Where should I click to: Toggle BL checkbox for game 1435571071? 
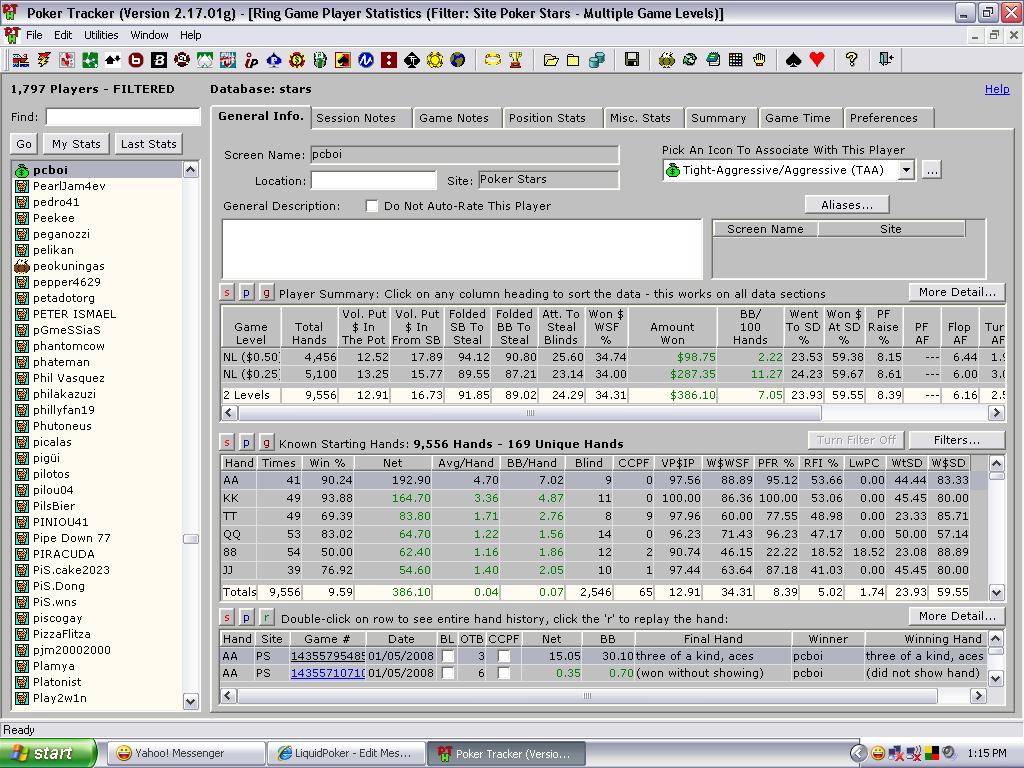(448, 673)
